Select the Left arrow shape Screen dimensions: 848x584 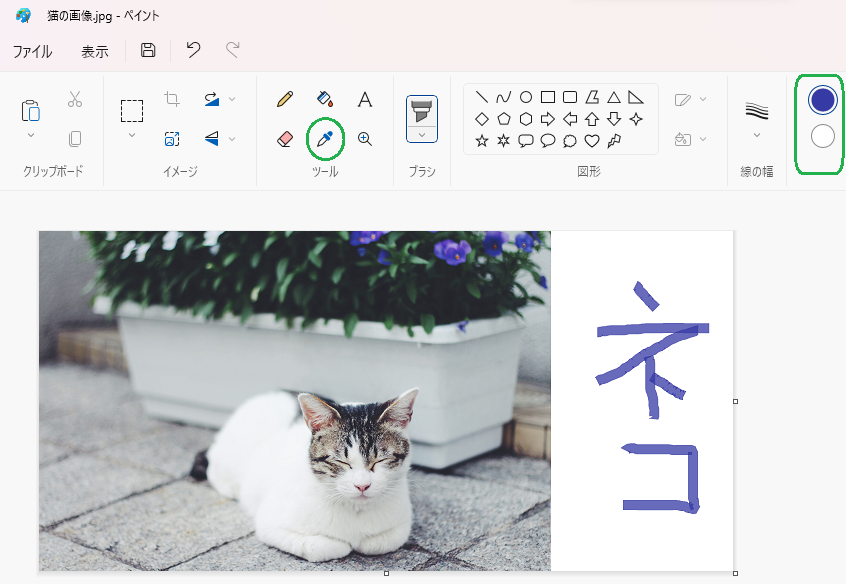[x=570, y=119]
